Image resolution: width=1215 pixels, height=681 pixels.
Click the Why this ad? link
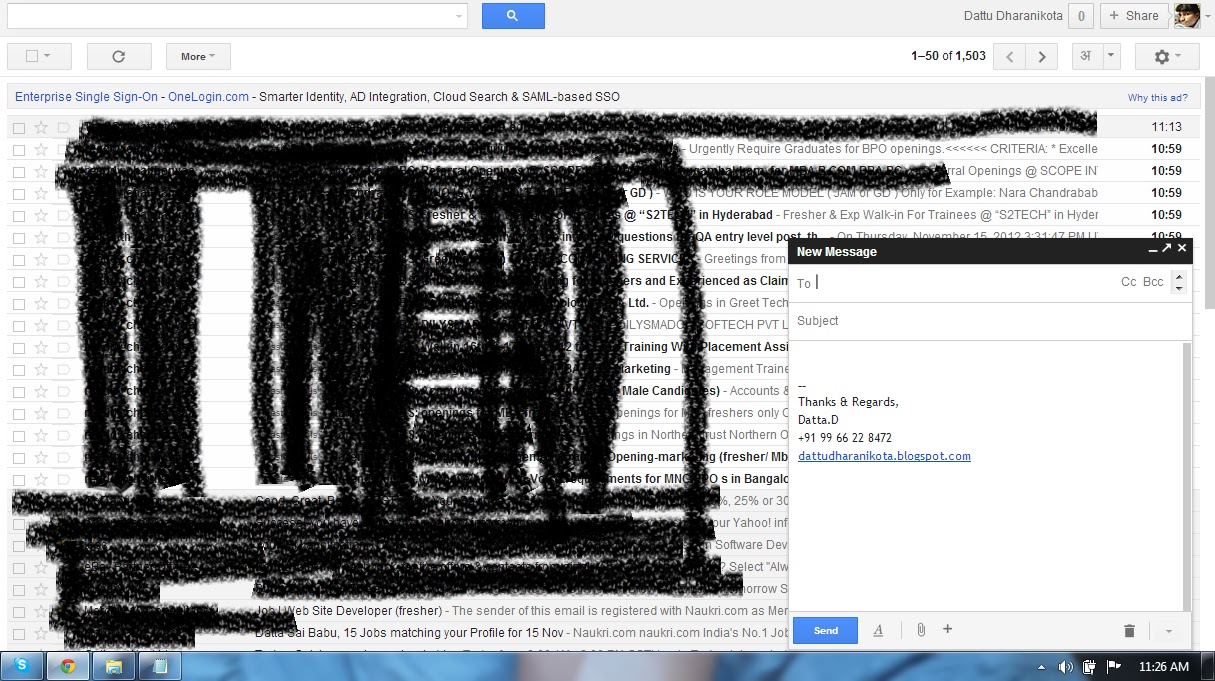point(1158,98)
